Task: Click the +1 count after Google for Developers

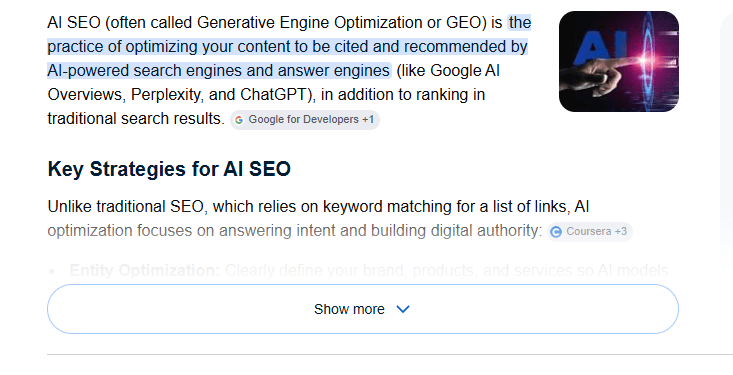Action: pyautogui.click(x=368, y=120)
